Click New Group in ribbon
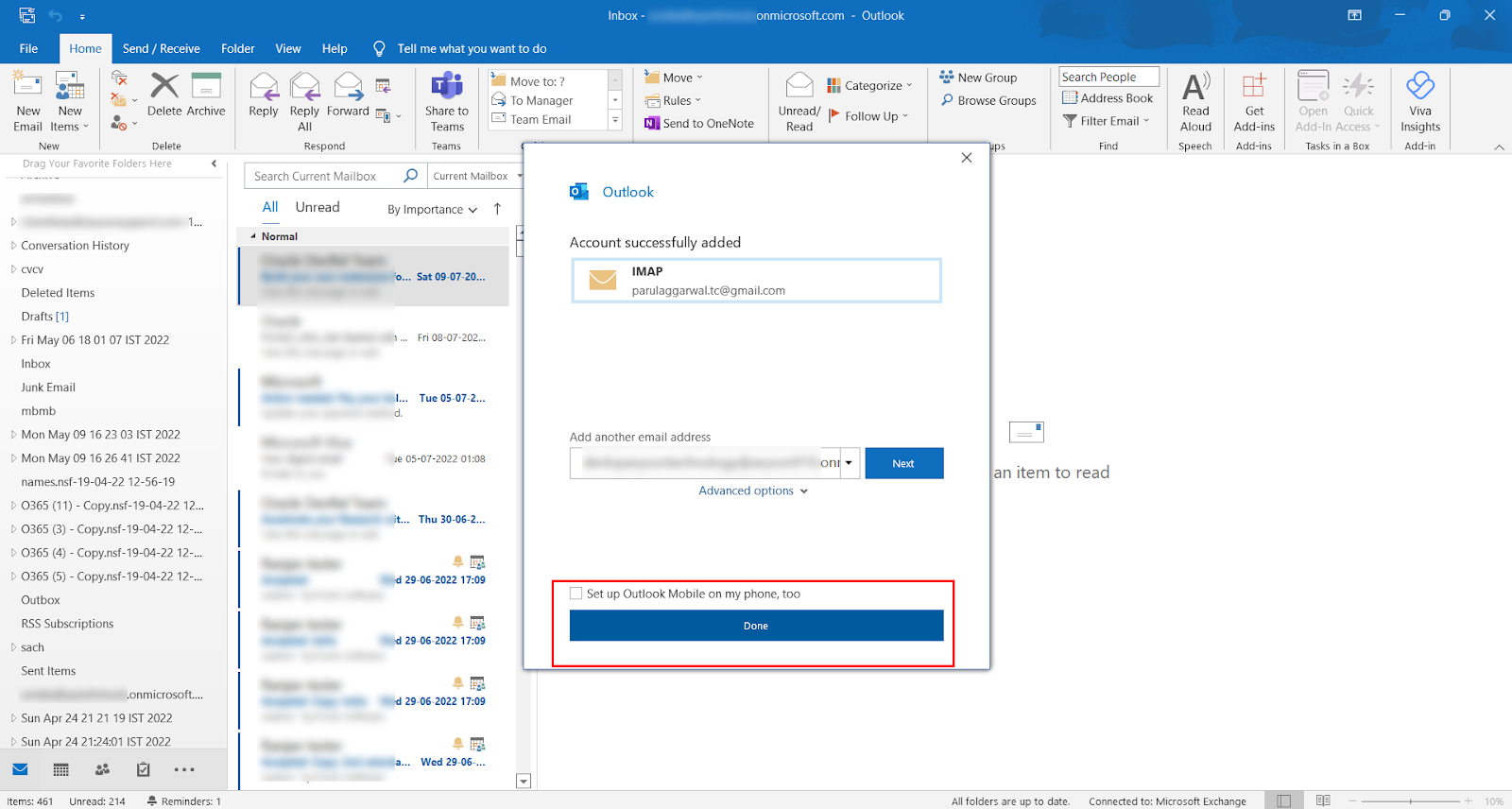 tap(978, 77)
